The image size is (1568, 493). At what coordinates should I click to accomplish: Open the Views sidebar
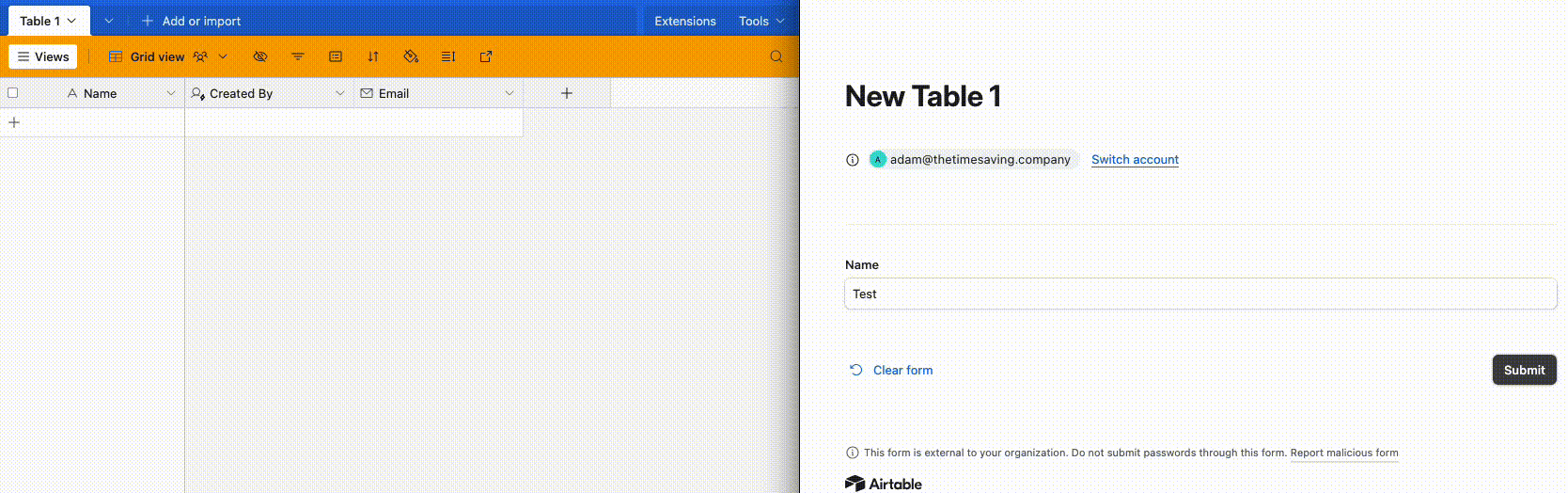pos(43,56)
